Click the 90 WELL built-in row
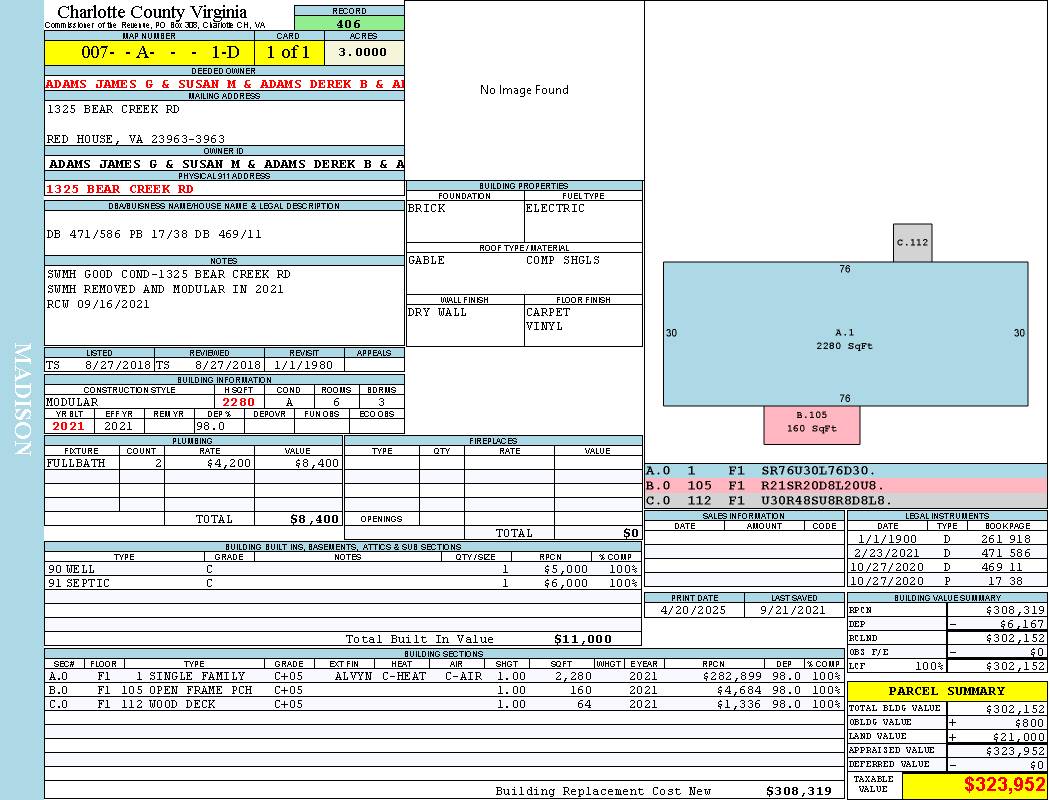Viewport: 1050px width, 800px height. (x=343, y=570)
